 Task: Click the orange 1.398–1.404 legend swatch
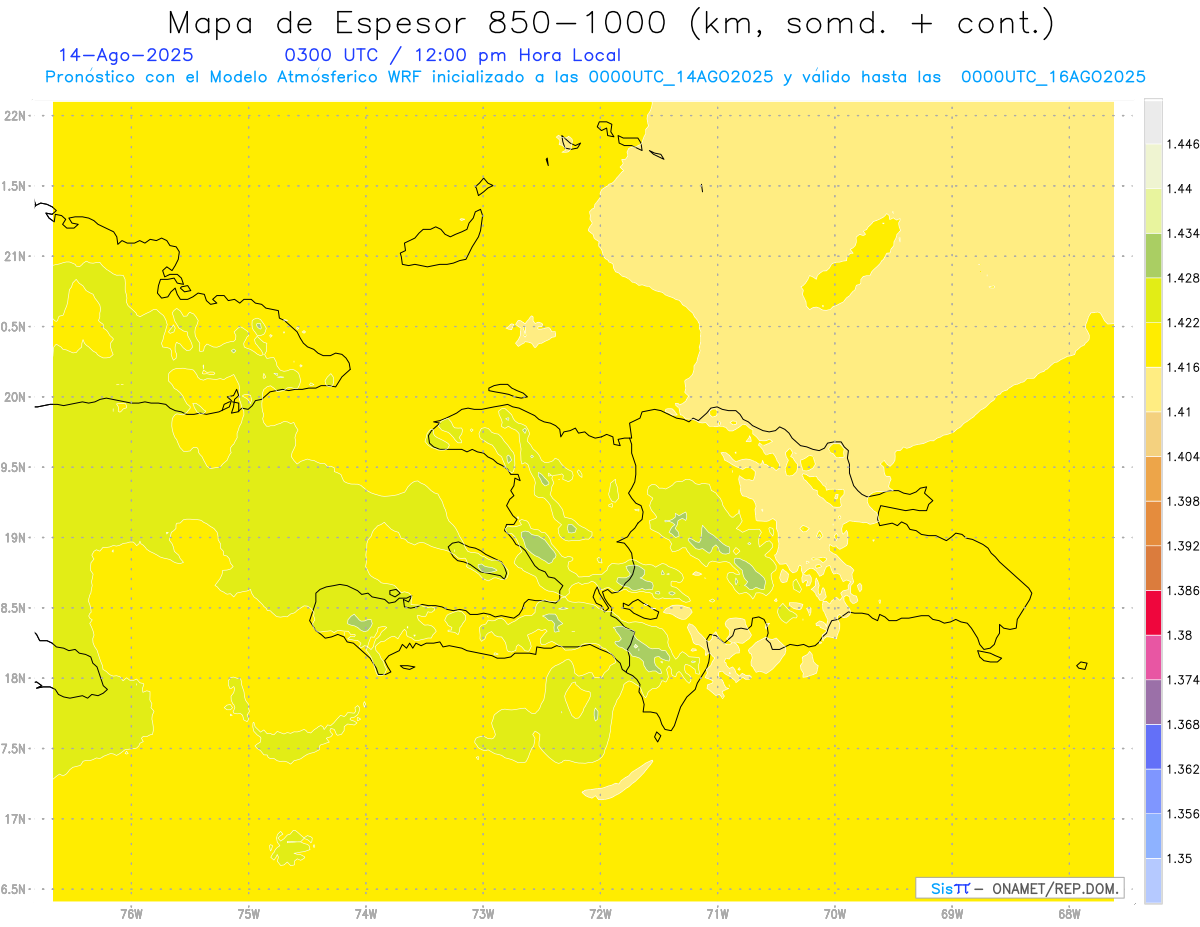1153,478
